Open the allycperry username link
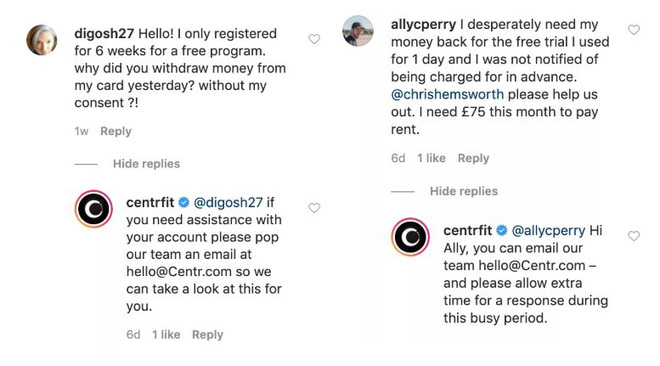This screenshot has height=366, width=660. tap(423, 24)
